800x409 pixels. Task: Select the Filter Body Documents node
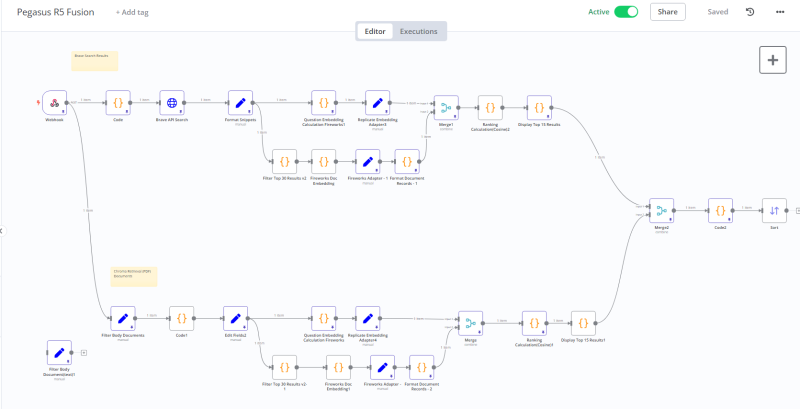click(x=123, y=319)
